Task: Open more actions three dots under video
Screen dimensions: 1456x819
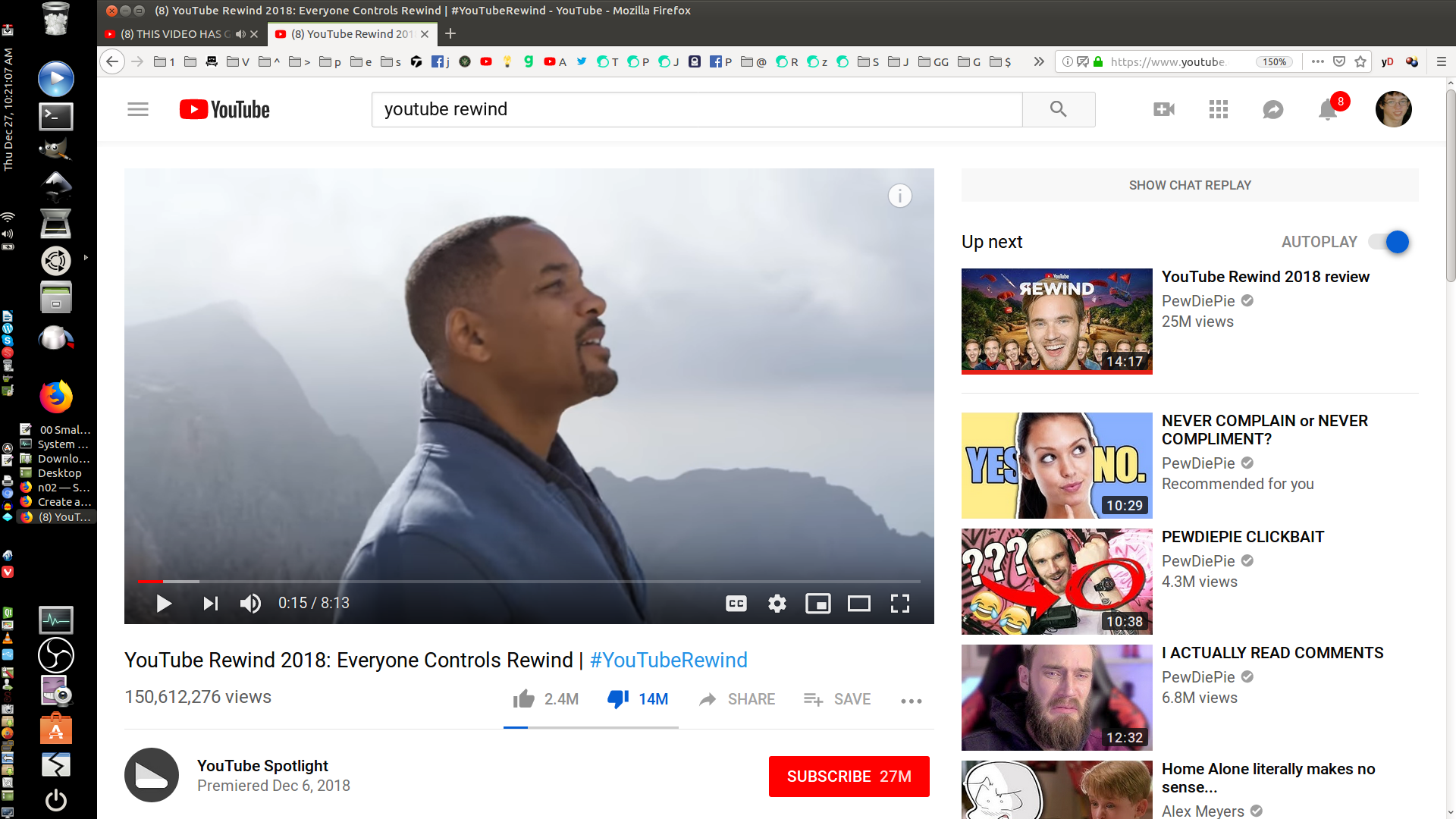Action: tap(912, 701)
